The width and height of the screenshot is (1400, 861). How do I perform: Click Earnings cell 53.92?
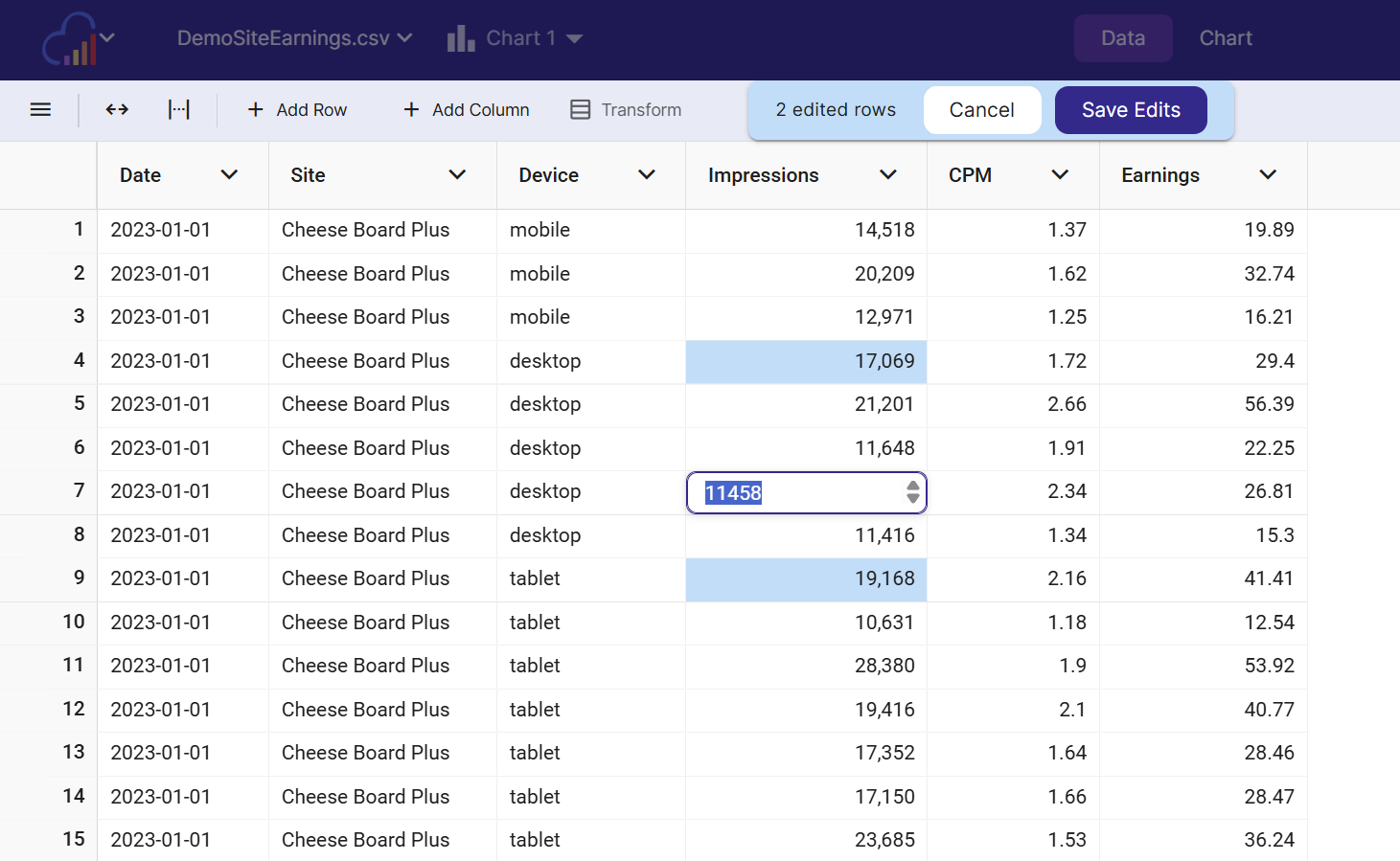[x=1204, y=666]
